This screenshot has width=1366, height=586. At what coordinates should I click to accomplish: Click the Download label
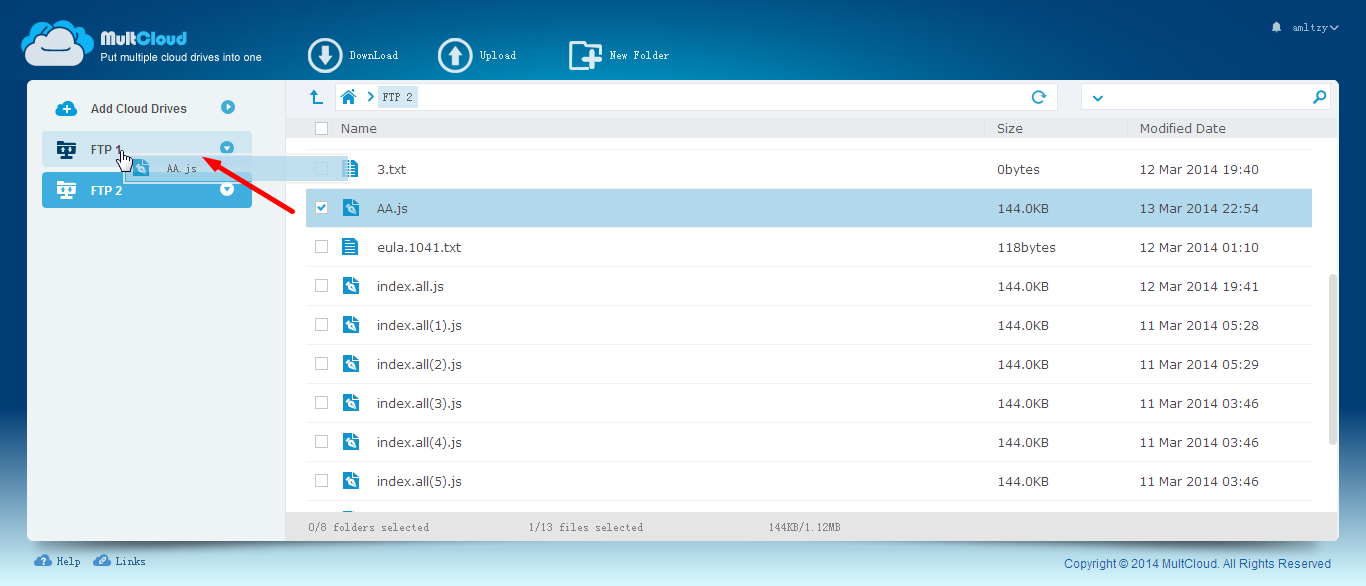pos(374,56)
